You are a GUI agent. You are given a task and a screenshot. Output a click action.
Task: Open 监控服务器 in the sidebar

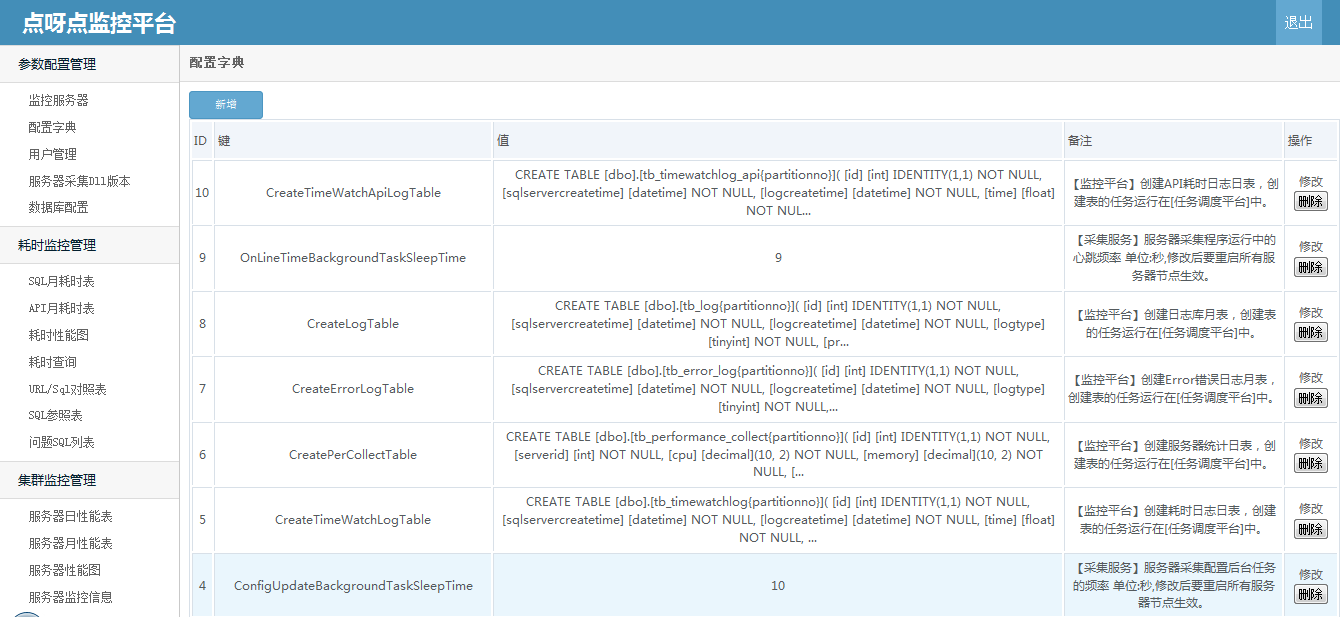(x=59, y=100)
